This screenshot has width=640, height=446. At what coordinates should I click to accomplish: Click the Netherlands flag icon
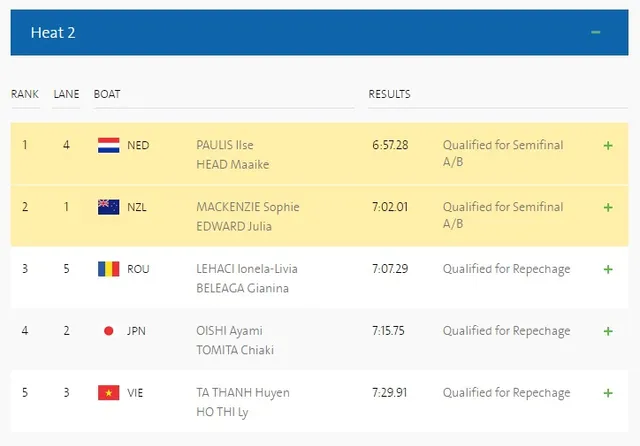coord(109,145)
